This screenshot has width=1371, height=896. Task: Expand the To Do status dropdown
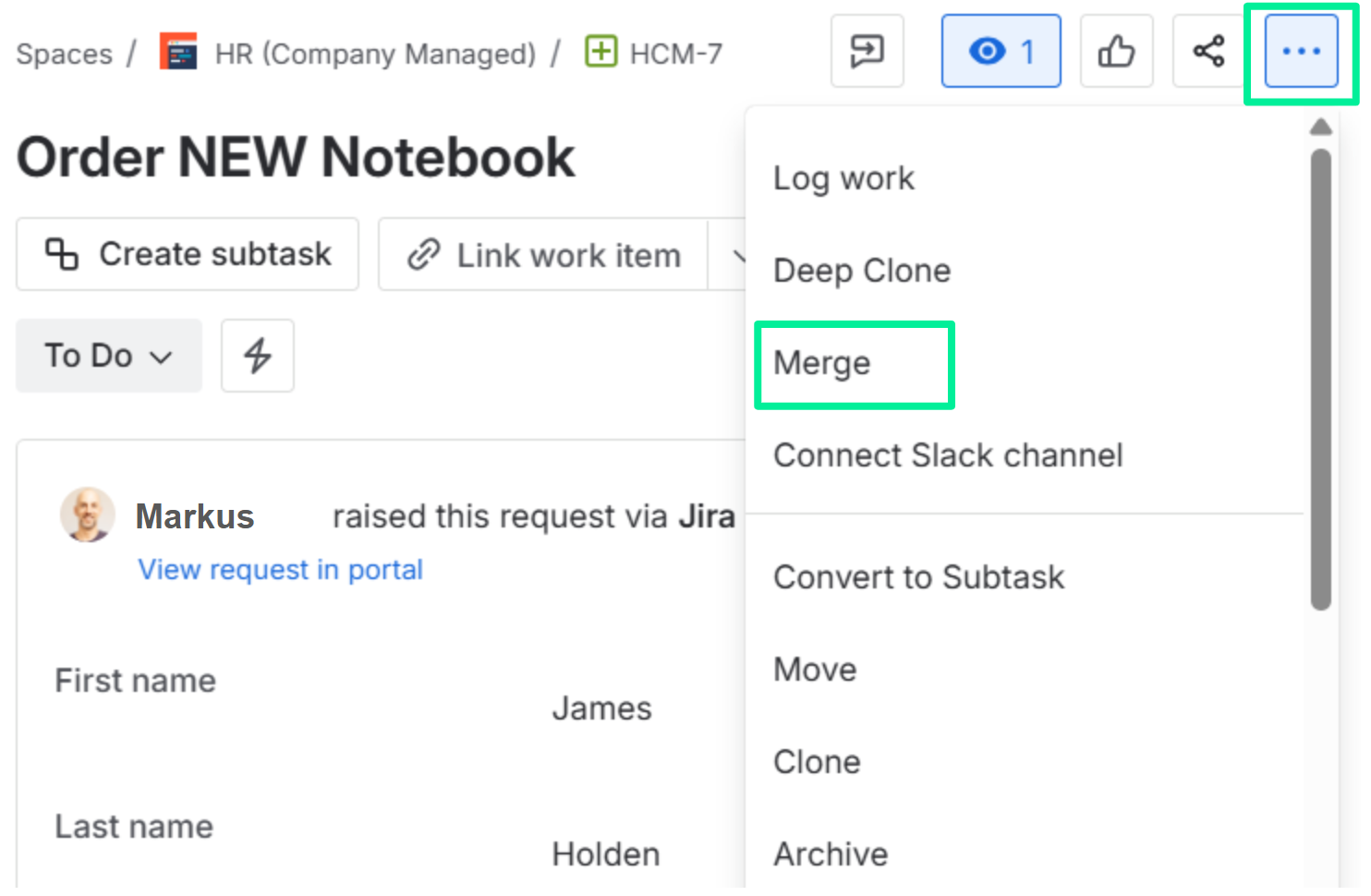point(108,356)
